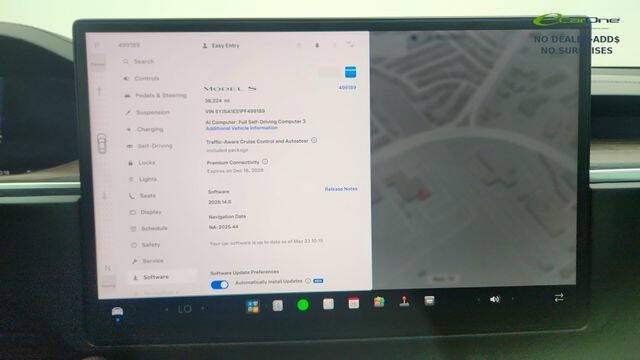Image resolution: width=640 pixels, height=360 pixels.
Task: Open the Toybox app icon
Action: [x=379, y=302]
